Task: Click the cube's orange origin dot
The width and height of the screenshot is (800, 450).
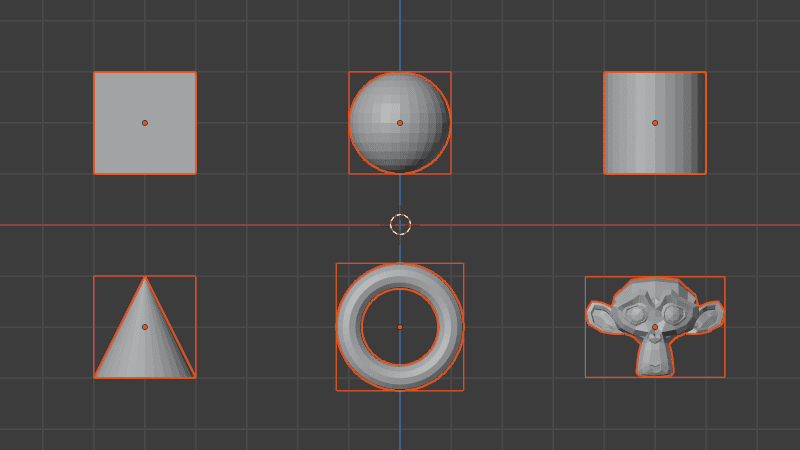Action: click(x=145, y=123)
